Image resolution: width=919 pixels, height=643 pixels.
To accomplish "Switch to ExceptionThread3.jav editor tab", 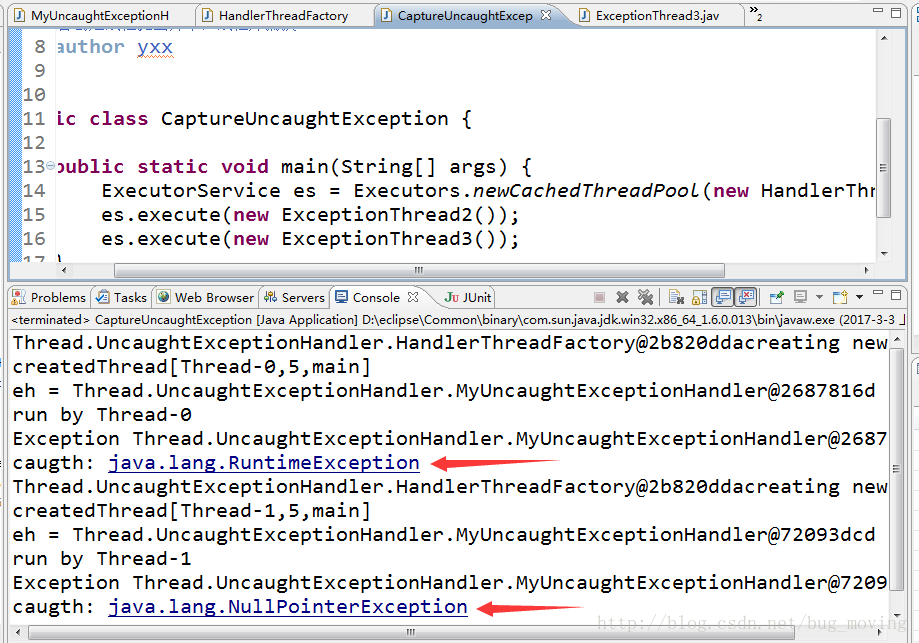I will (657, 16).
